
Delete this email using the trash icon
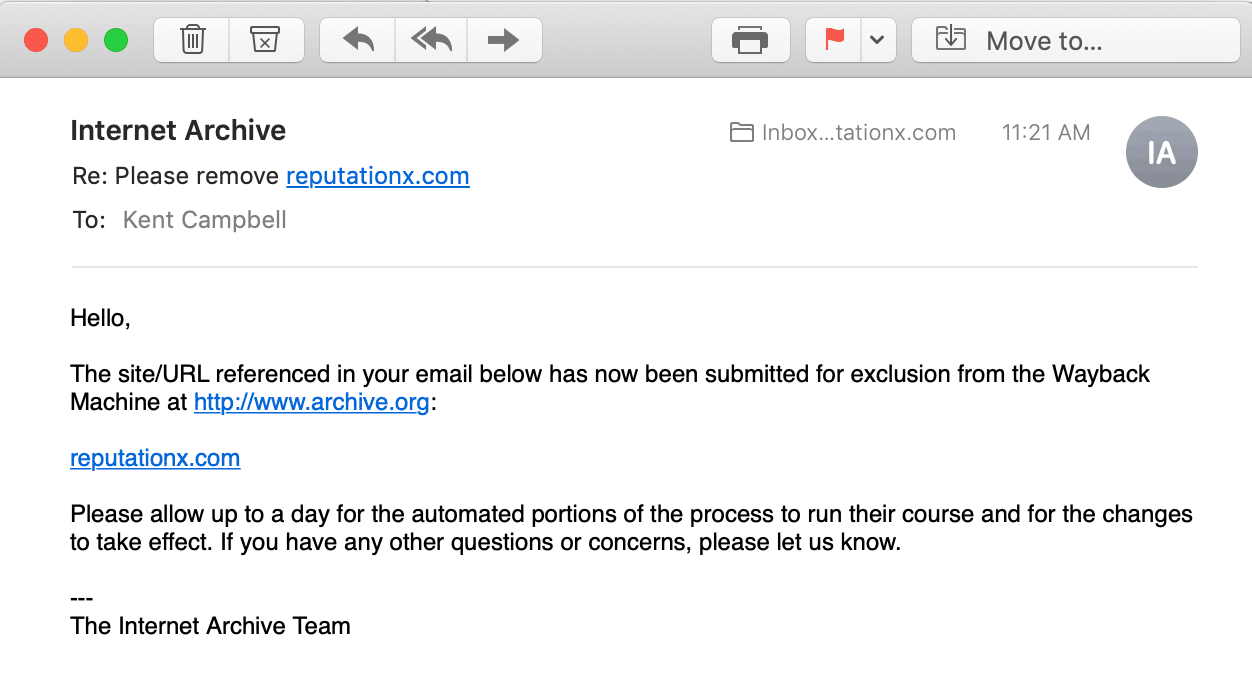191,39
